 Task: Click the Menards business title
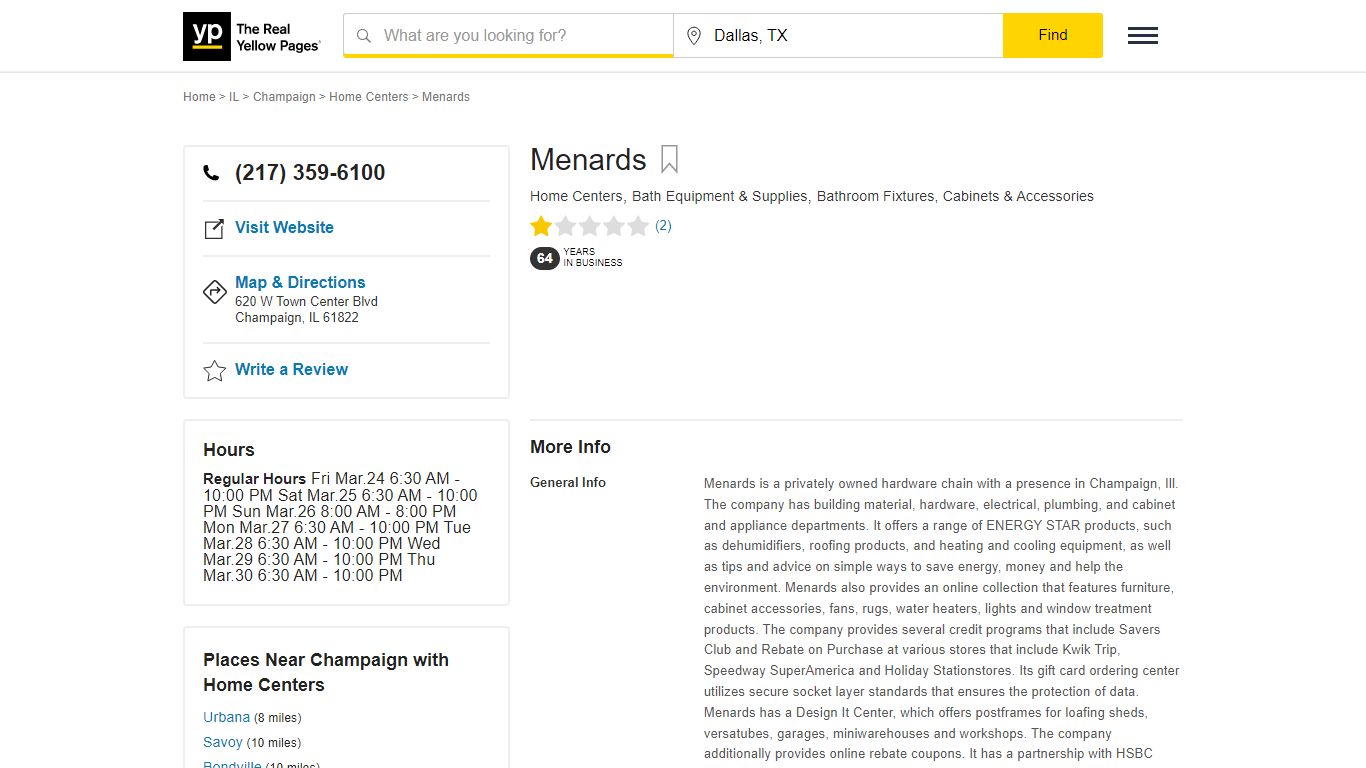pyautogui.click(x=588, y=160)
